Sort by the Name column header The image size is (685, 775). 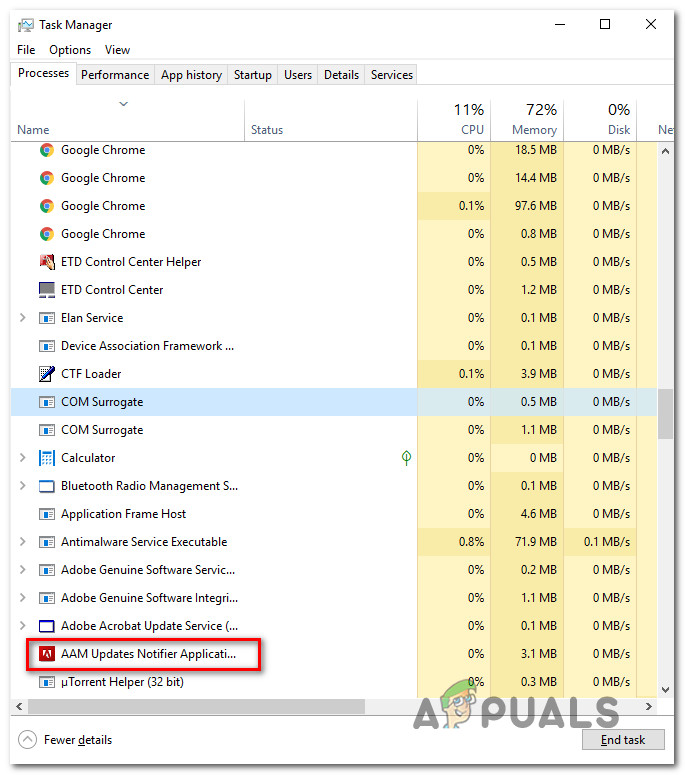[x=128, y=120]
